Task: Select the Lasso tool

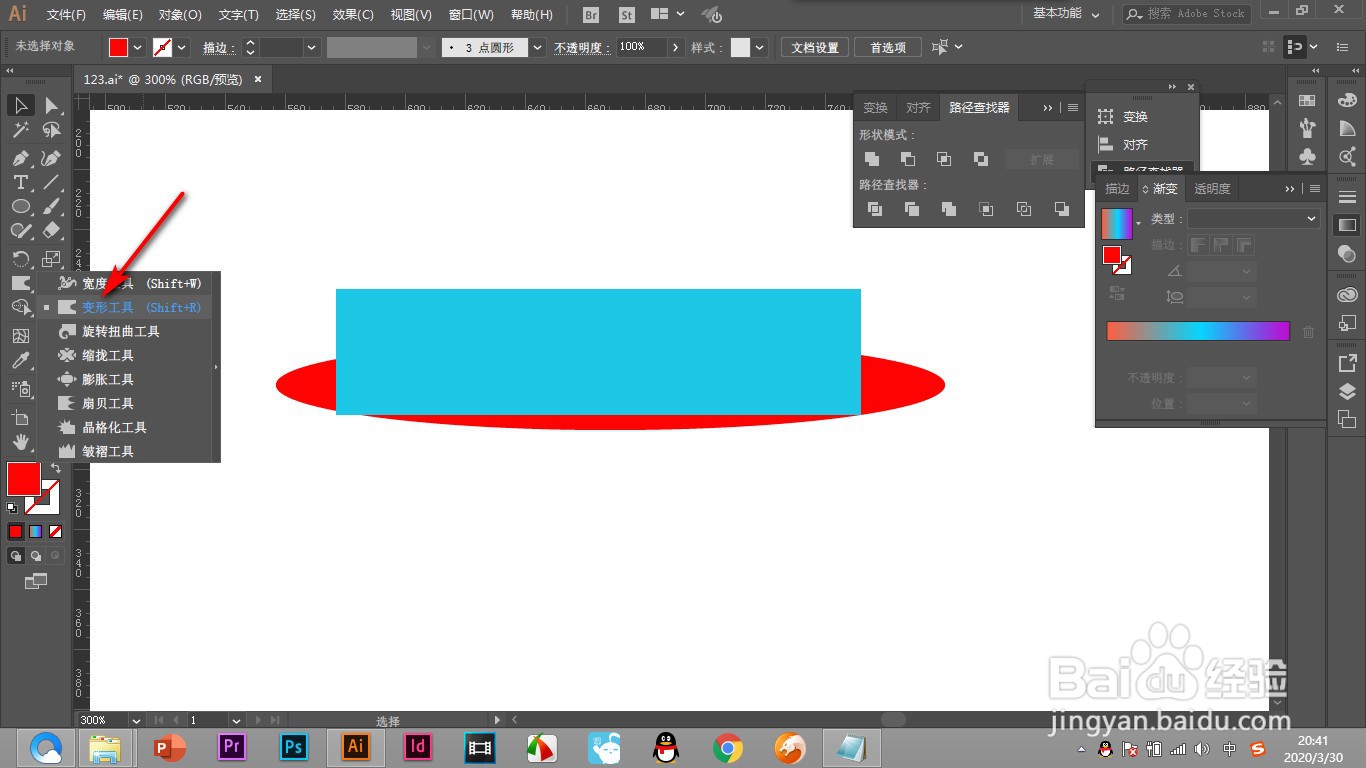Action: (52, 130)
